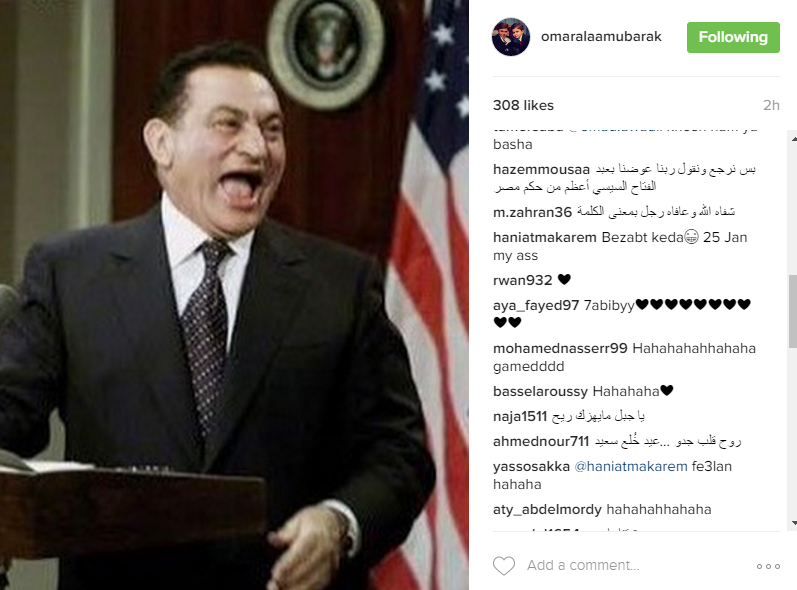Open omaralaamubarak username link

click(601, 37)
